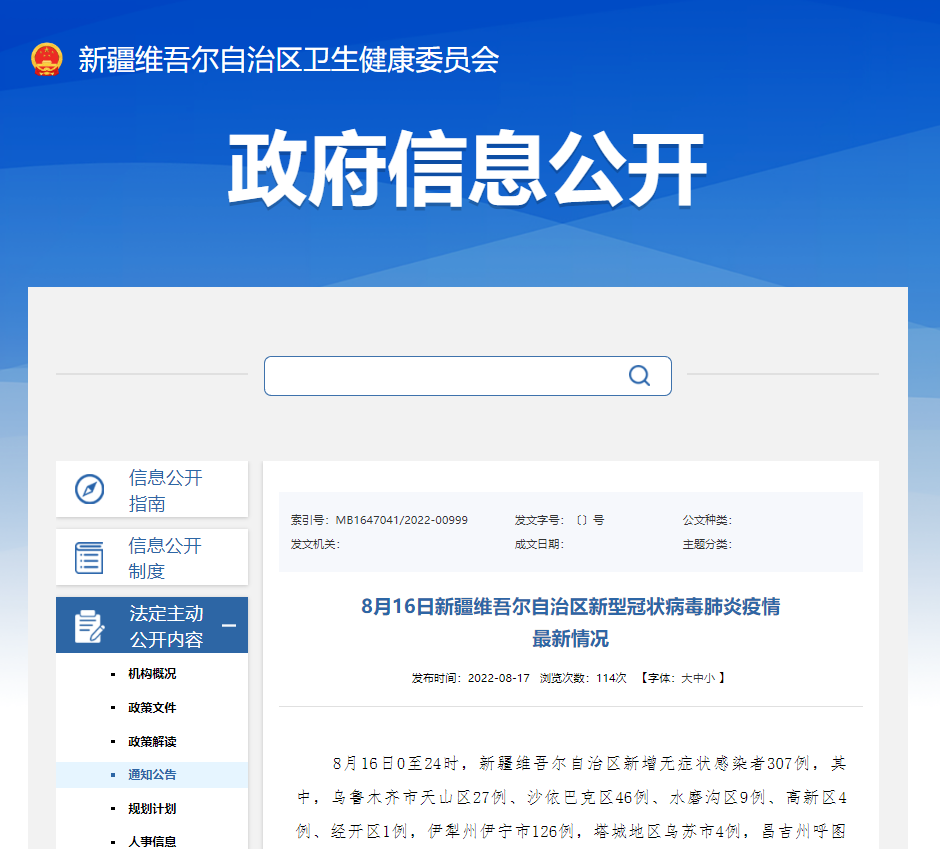The height and width of the screenshot is (849, 940).
Task: Select 政策文件 in the sidebar
Action: pyautogui.click(x=152, y=708)
